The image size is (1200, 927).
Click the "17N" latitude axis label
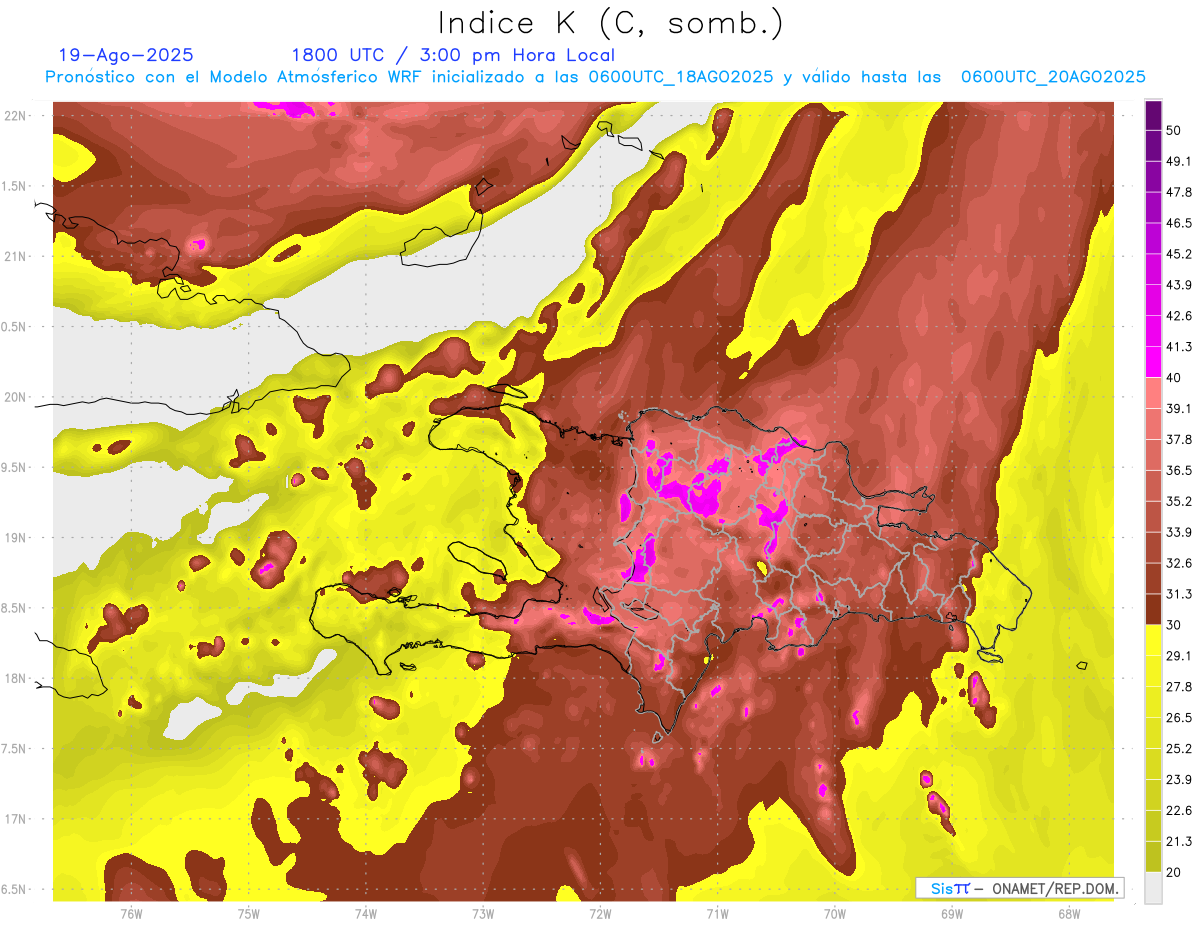tap(15, 819)
